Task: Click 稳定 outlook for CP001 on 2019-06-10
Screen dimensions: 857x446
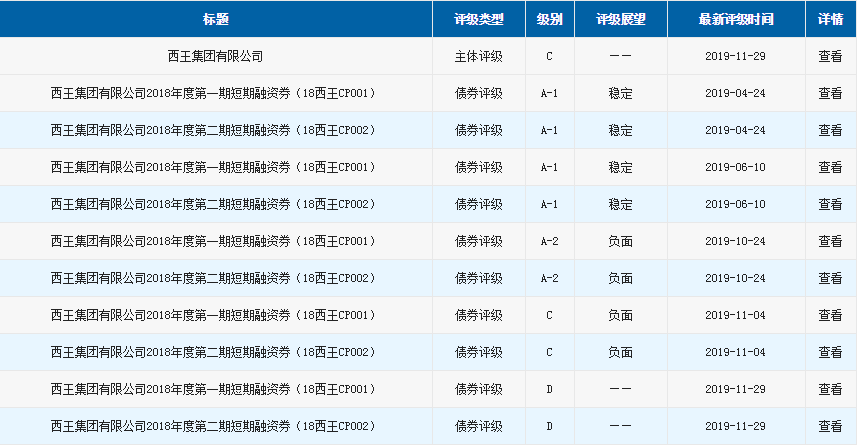Action: [620, 167]
